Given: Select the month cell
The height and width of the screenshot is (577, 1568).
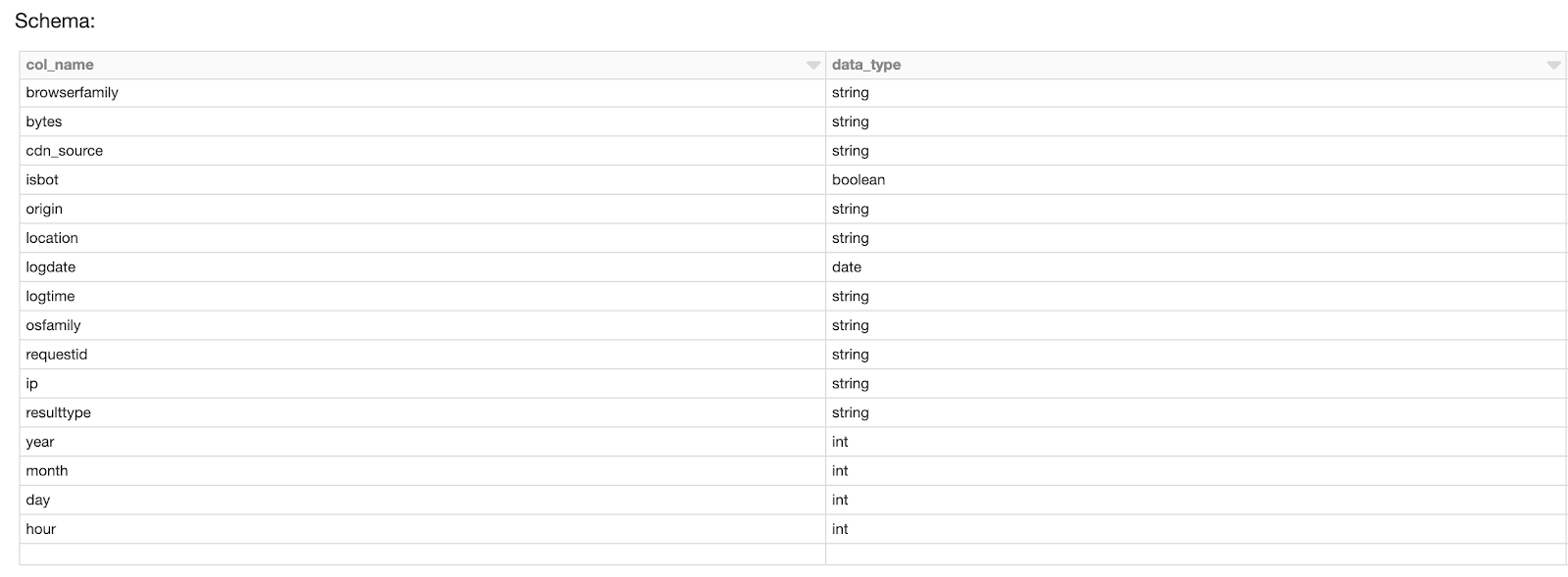Looking at the screenshot, I should click(47, 471).
